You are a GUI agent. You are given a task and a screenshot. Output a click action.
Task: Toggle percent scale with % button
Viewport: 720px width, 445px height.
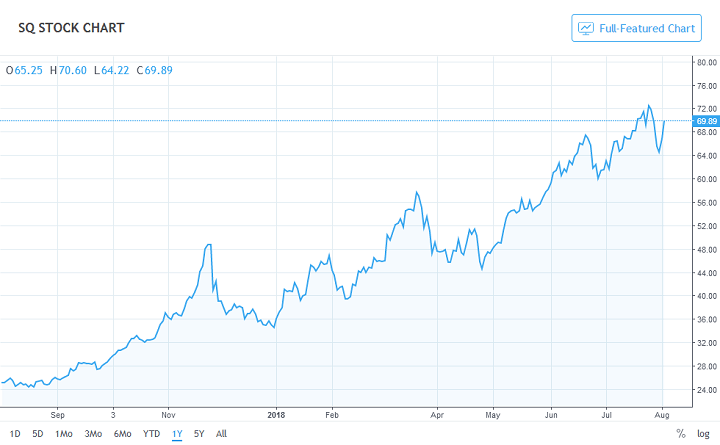point(681,434)
